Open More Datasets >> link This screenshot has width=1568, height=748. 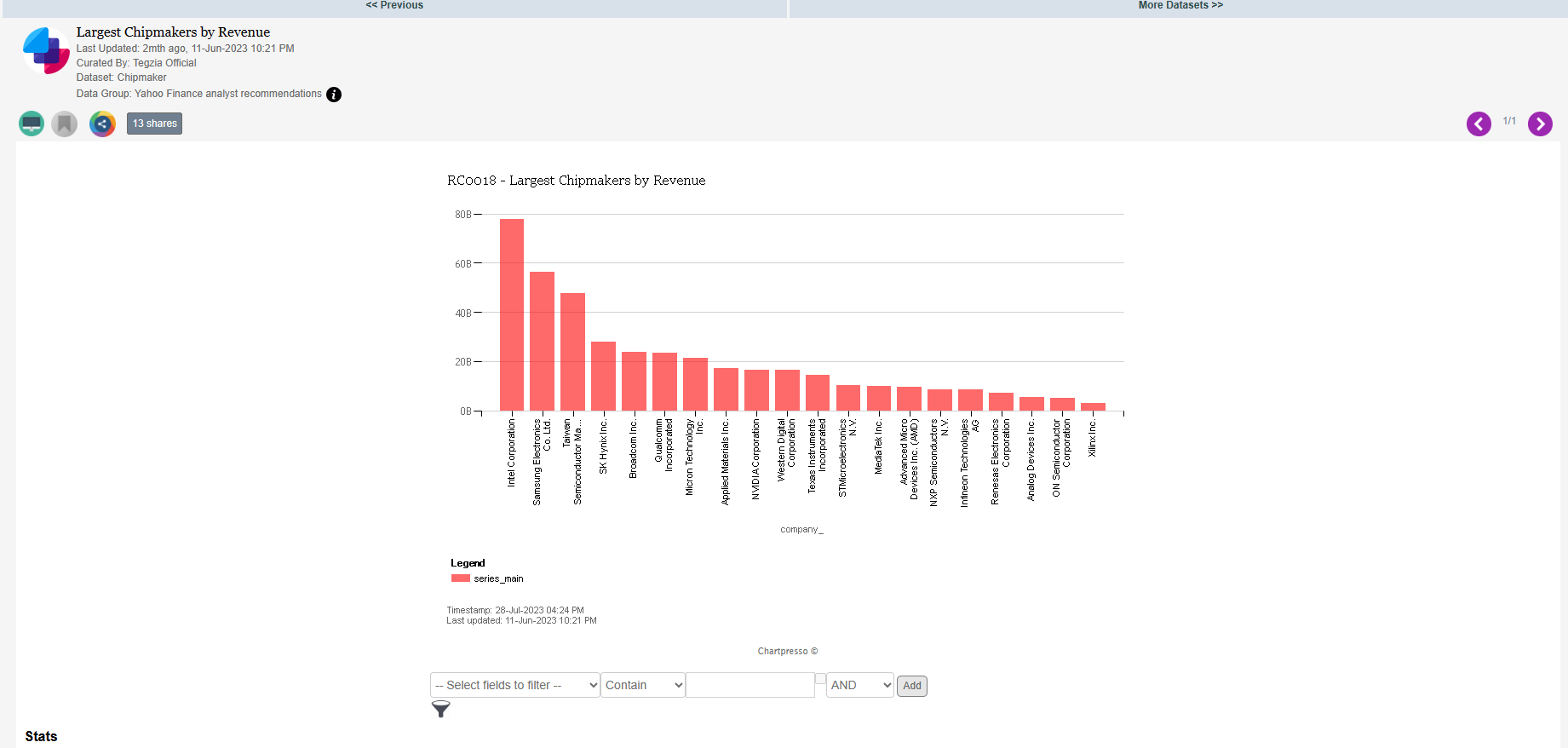coord(1180,5)
